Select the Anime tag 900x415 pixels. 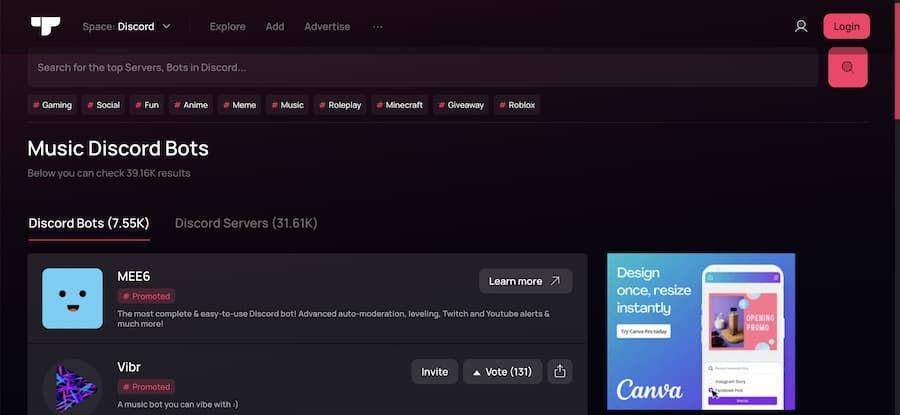click(x=191, y=105)
